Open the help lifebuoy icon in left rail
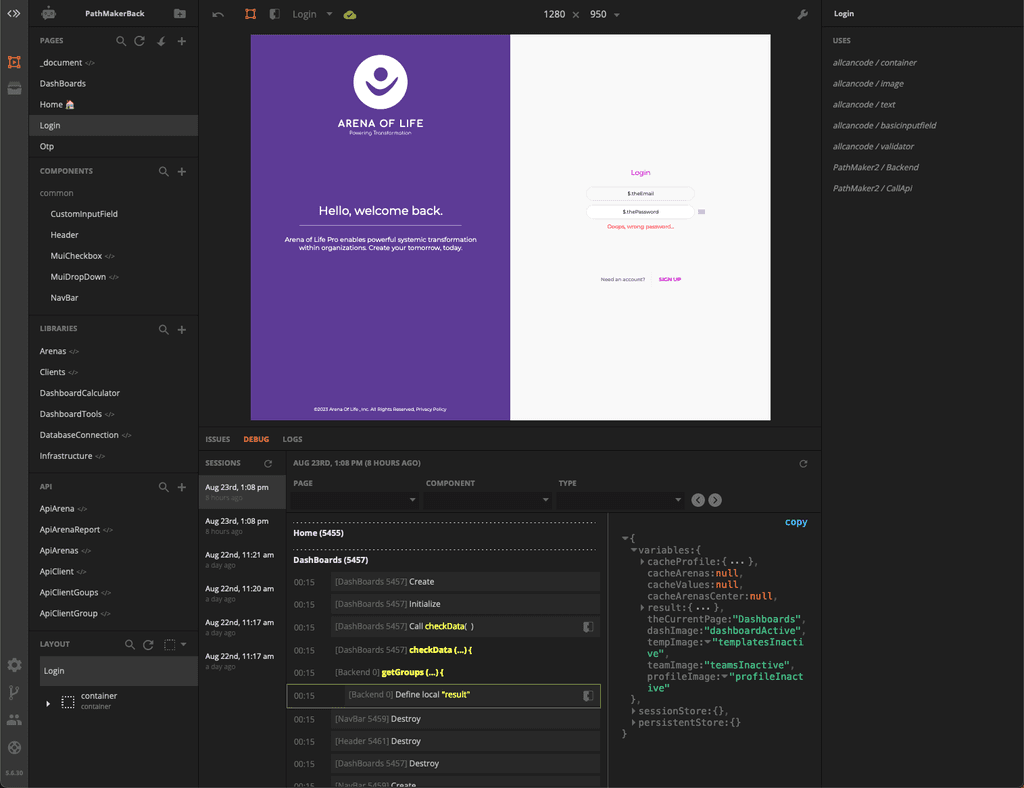 [14, 748]
